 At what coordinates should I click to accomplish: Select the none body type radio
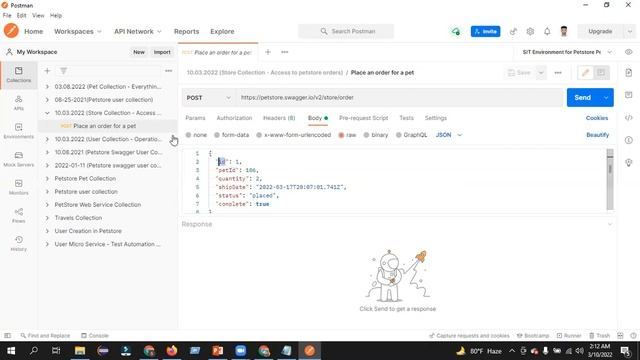coord(188,135)
